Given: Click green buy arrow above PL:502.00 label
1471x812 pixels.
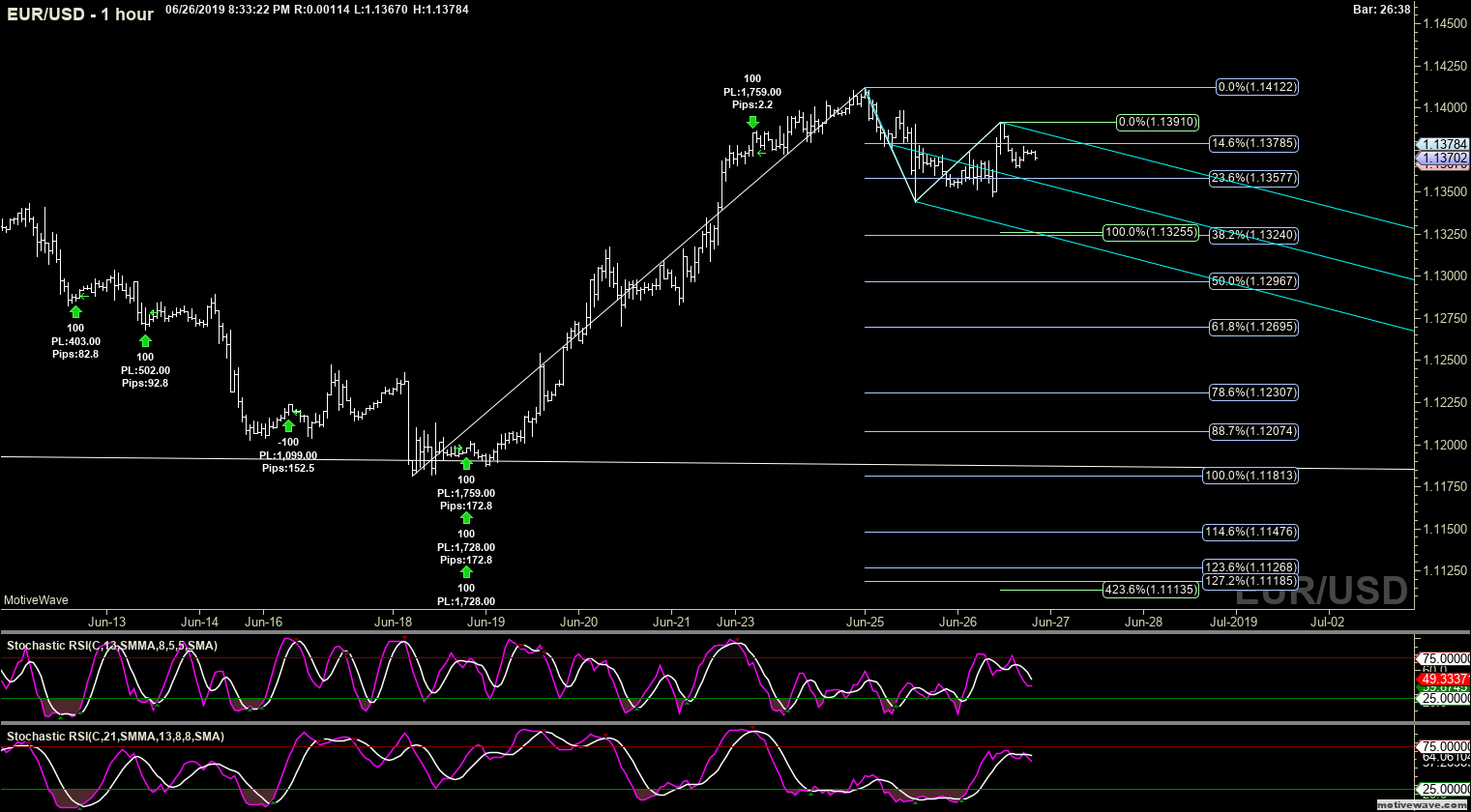Looking at the screenshot, I should tap(145, 340).
